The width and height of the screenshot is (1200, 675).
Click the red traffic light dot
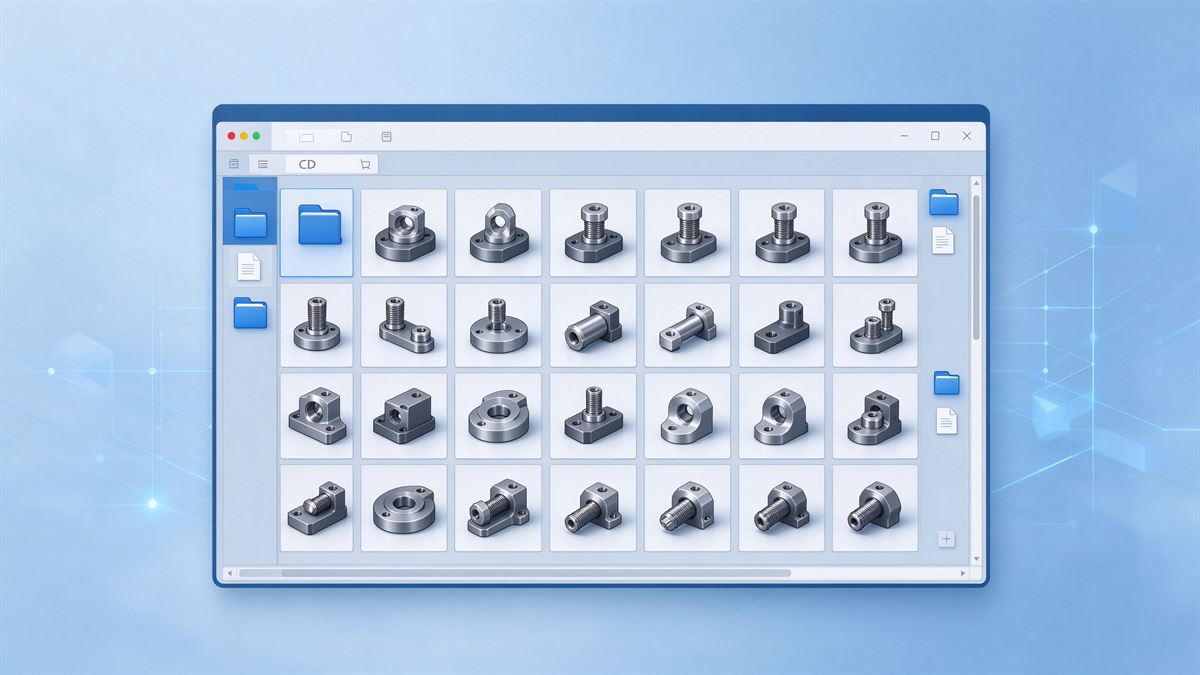pyautogui.click(x=232, y=136)
